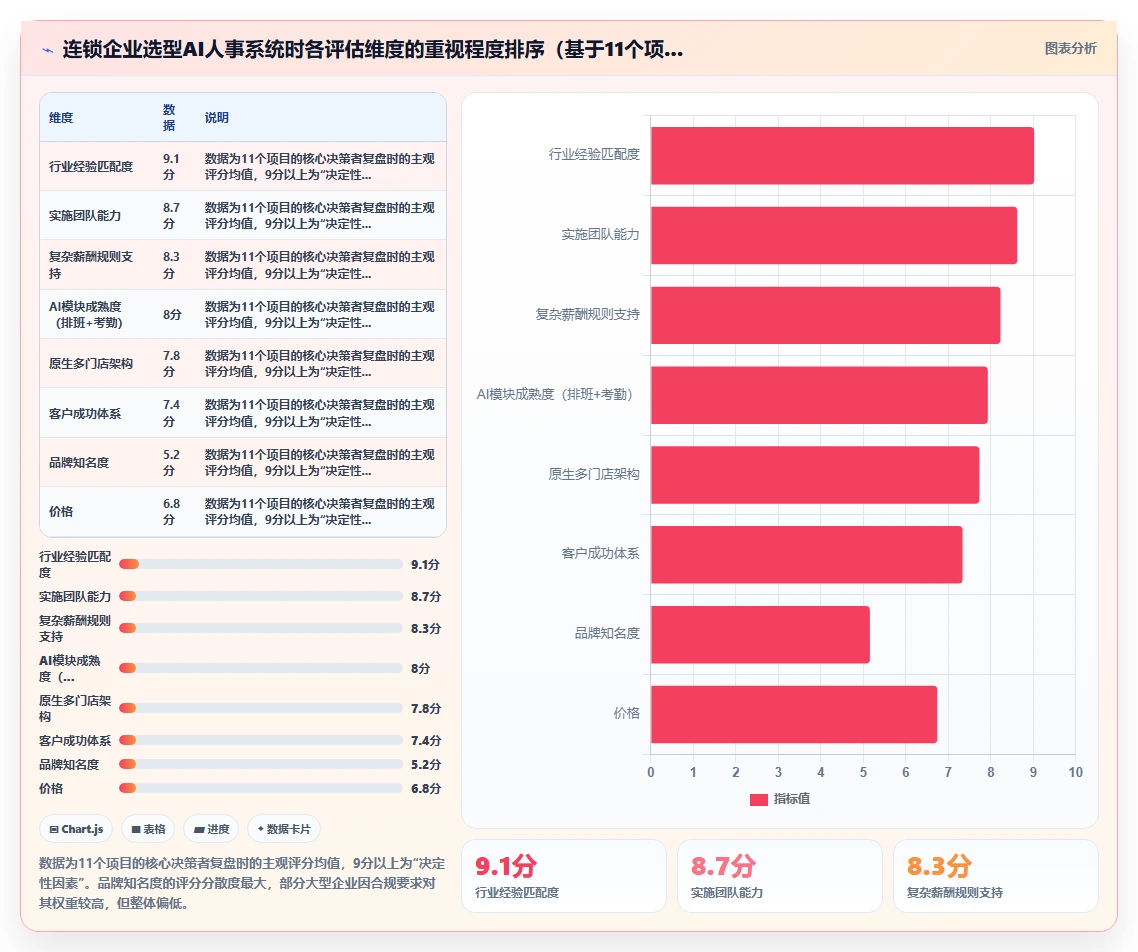Select the Chart.js tag chip
This screenshot has height=952, width=1138.
[76, 829]
